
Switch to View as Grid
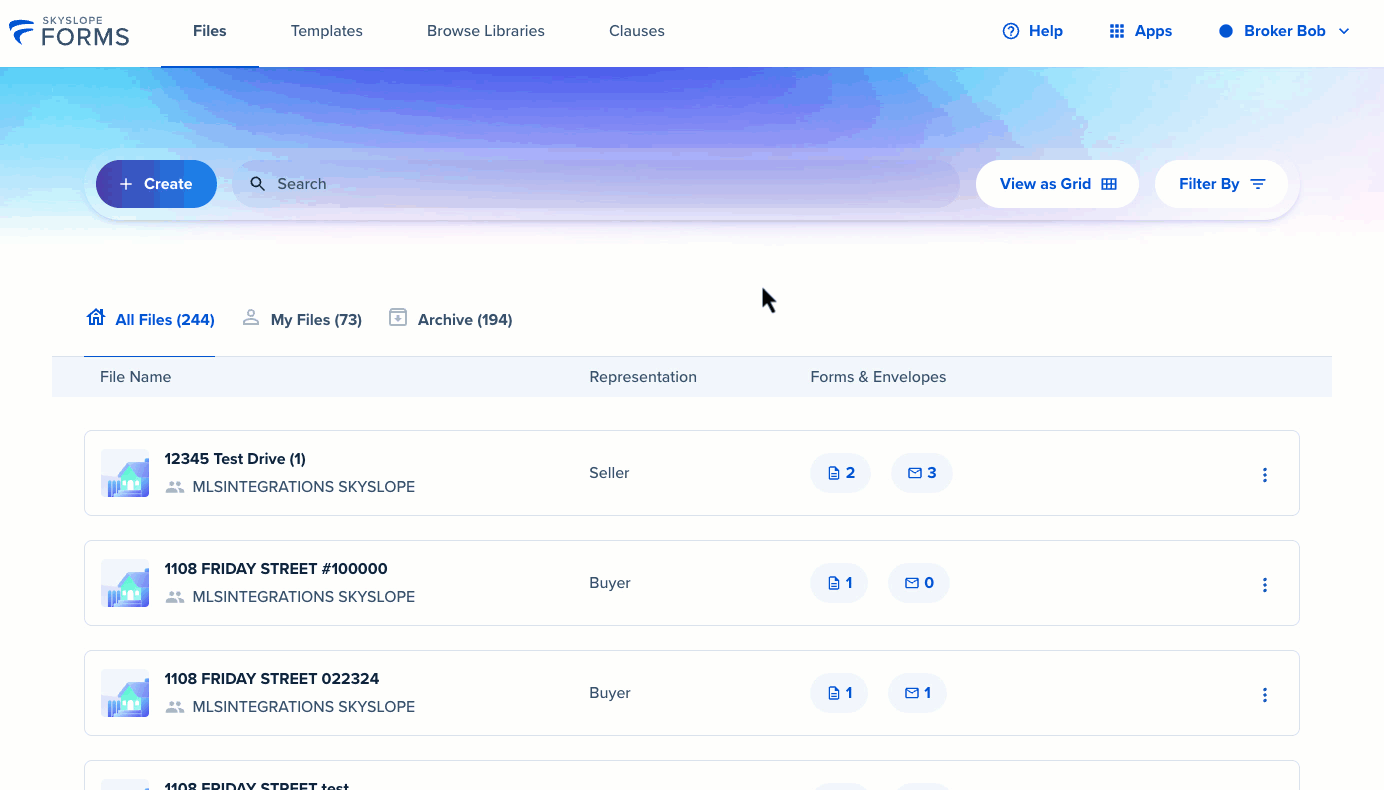(x=1057, y=184)
